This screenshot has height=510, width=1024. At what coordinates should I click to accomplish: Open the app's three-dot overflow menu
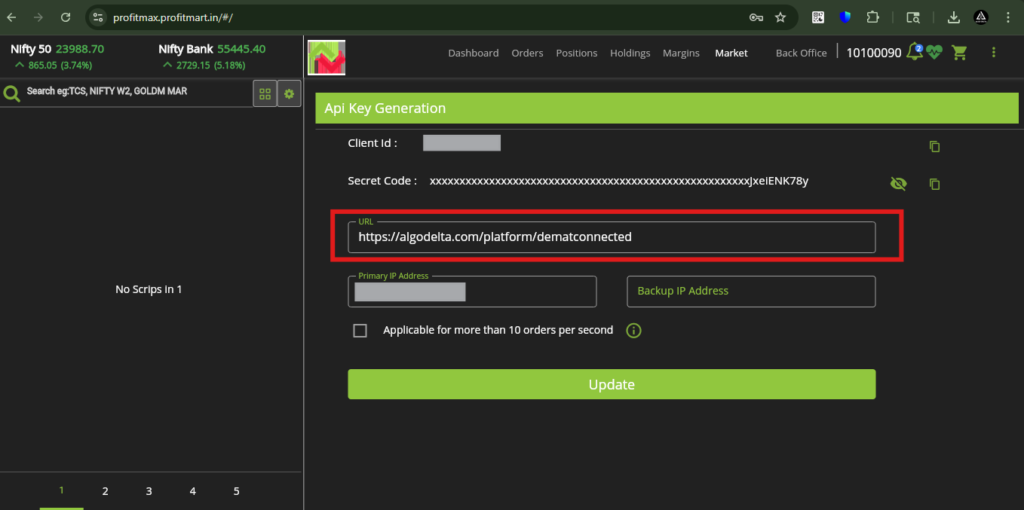pos(993,52)
